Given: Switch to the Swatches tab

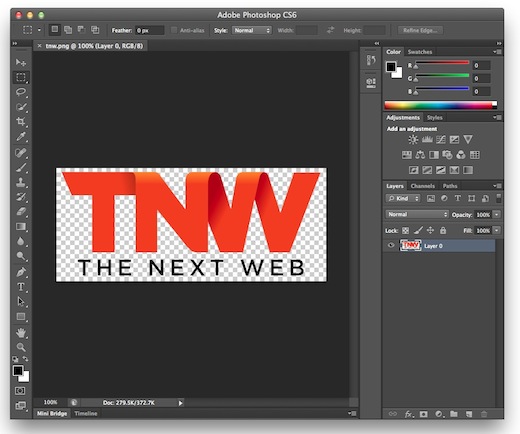Looking at the screenshot, I should click(x=420, y=52).
